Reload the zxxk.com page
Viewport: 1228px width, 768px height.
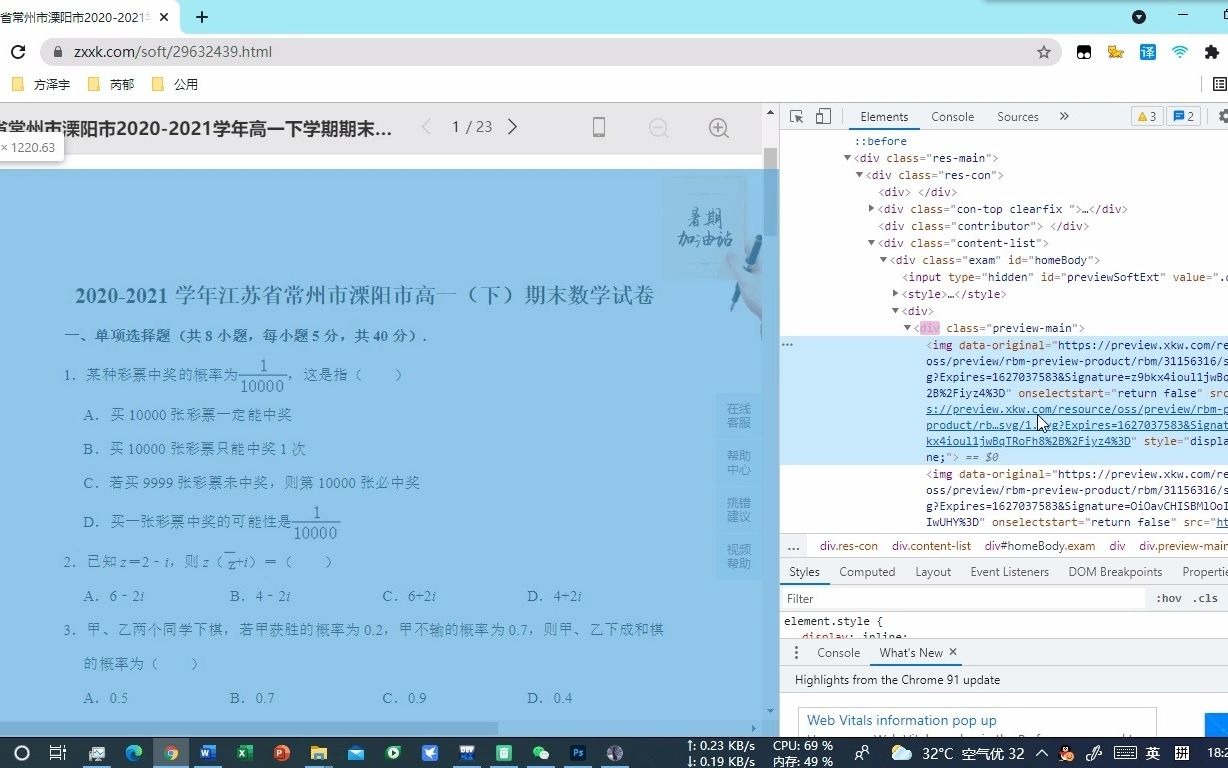point(18,52)
